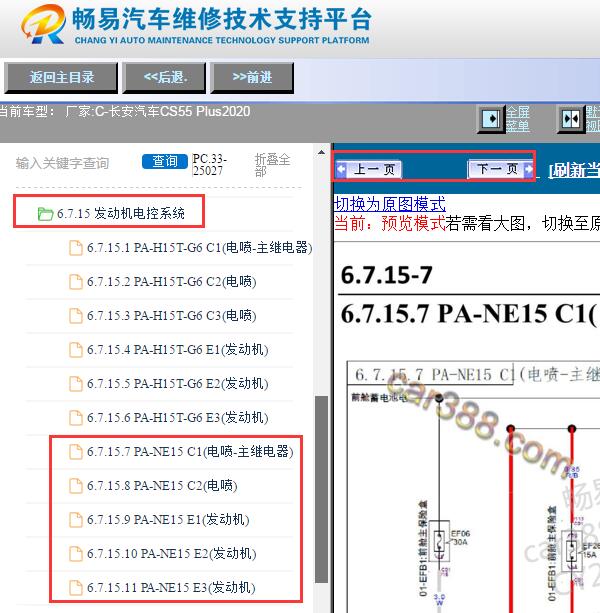Open 6.7.15.3 PA-H15T-G6 C3(电喷)
Viewport: 600px width, 613px height.
pyautogui.click(x=172, y=316)
